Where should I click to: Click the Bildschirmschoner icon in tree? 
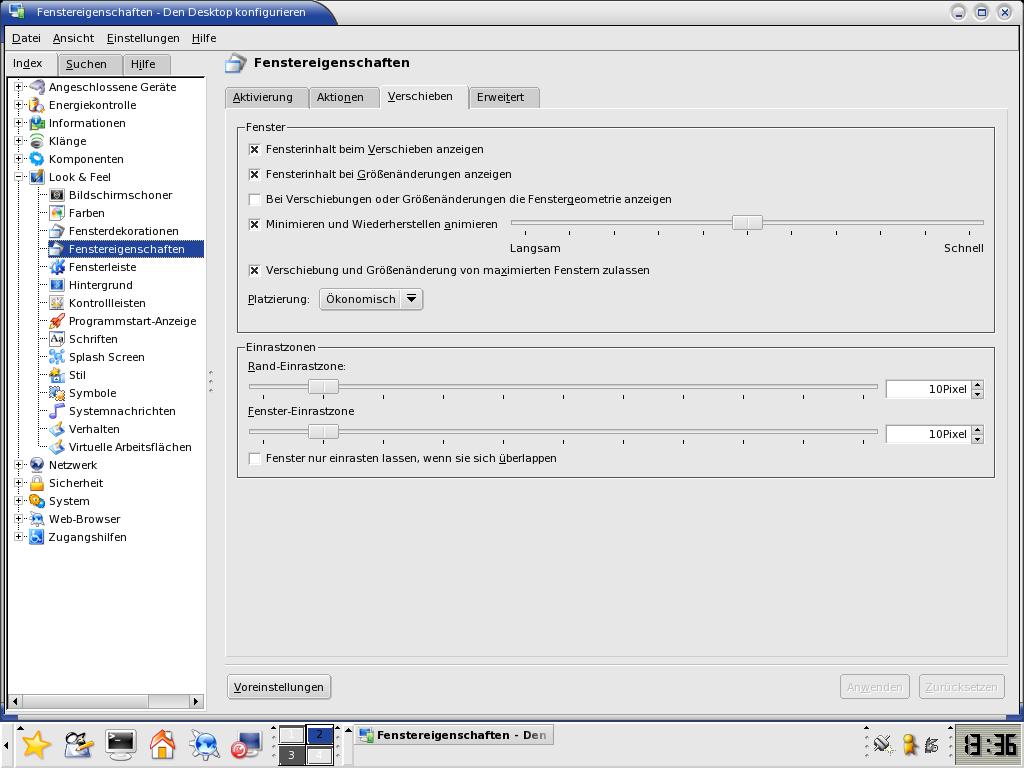57,195
